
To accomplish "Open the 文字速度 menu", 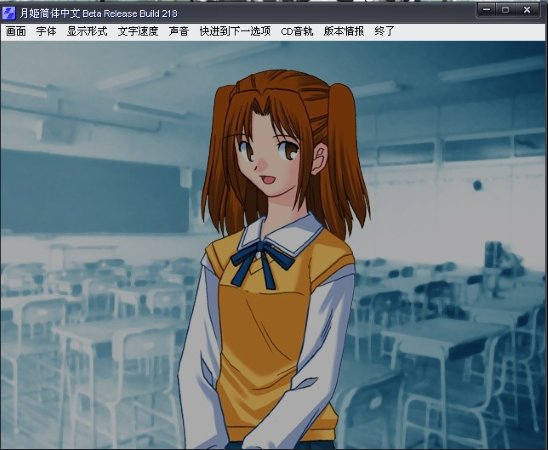I will [138, 31].
